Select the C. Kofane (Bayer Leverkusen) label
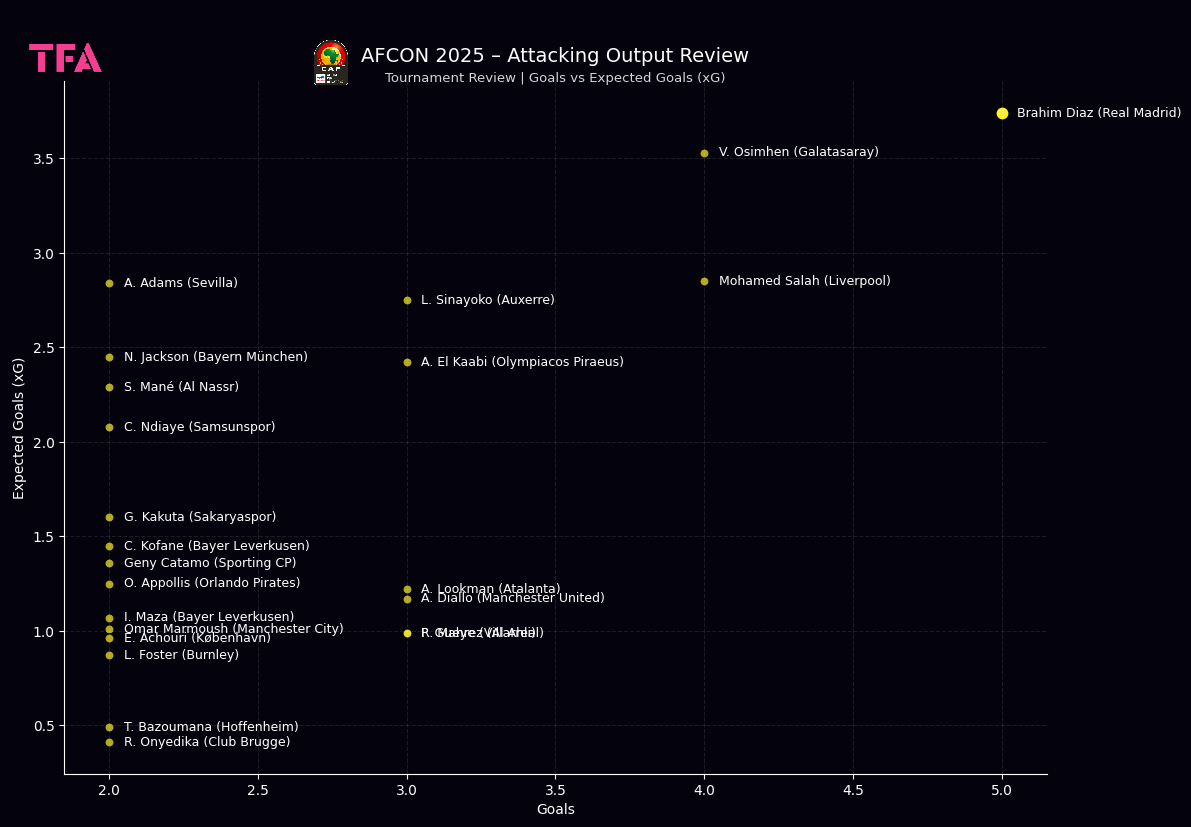1191x827 pixels. [x=216, y=546]
